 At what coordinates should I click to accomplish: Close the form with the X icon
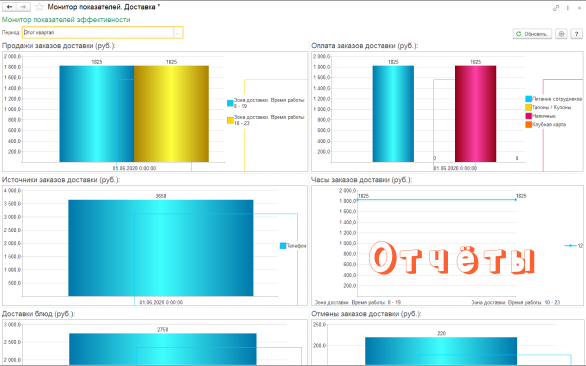[x=580, y=7]
